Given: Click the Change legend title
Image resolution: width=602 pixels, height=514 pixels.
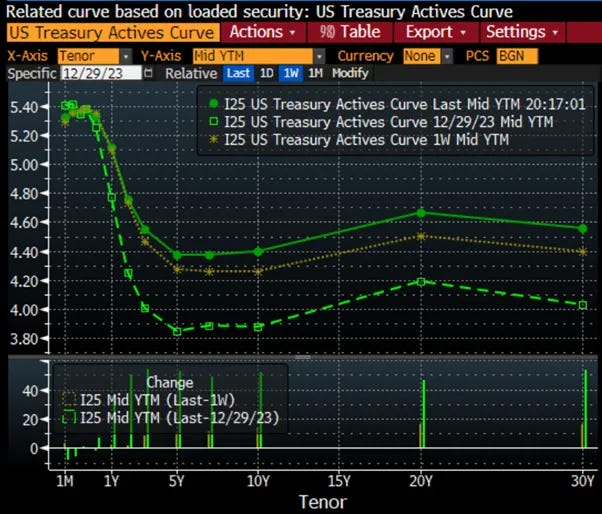Looking at the screenshot, I should pyautogui.click(x=170, y=382).
